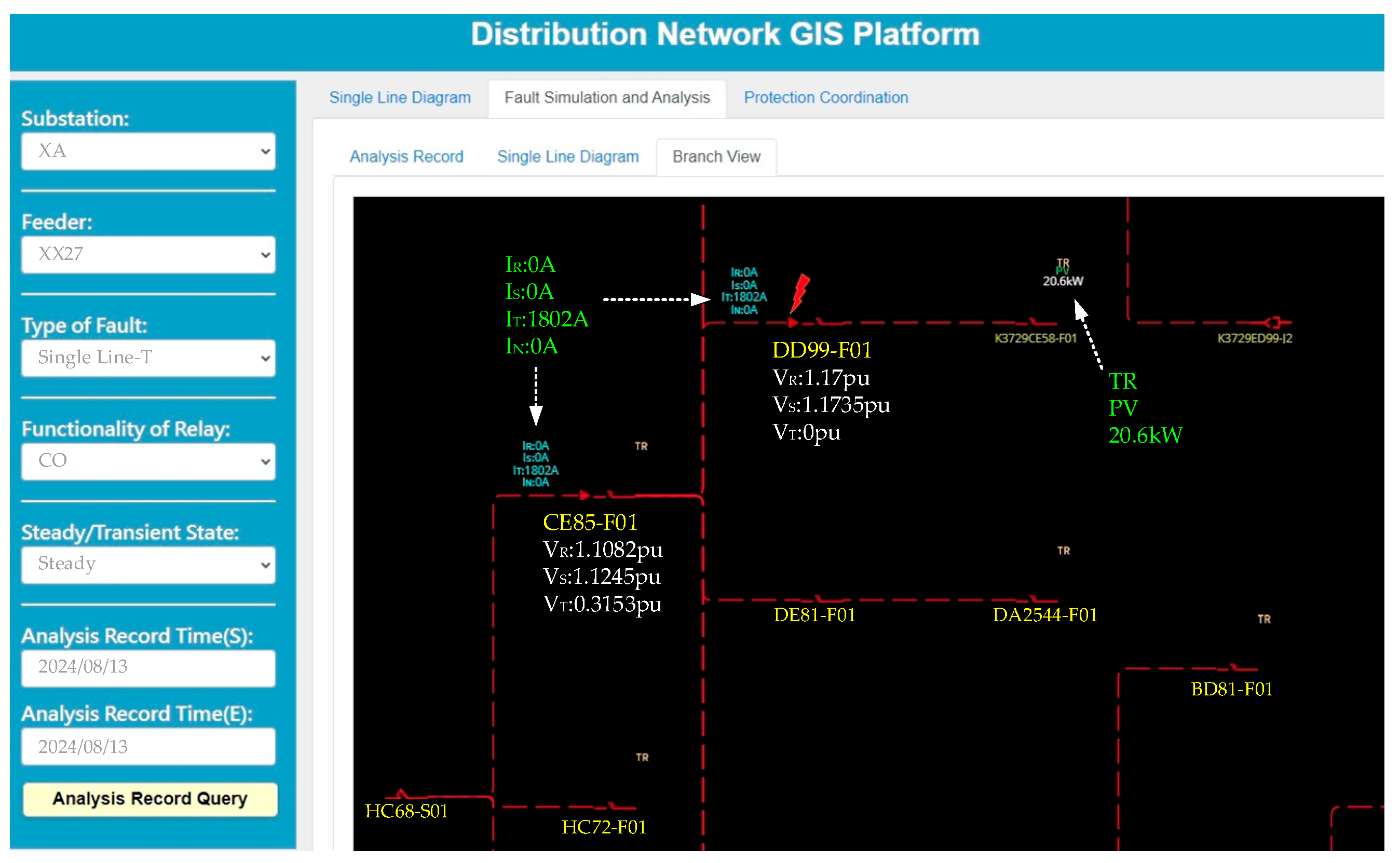The height and width of the screenshot is (863, 1400).
Task: Click the CE85-F01 node label
Action: click(x=590, y=523)
